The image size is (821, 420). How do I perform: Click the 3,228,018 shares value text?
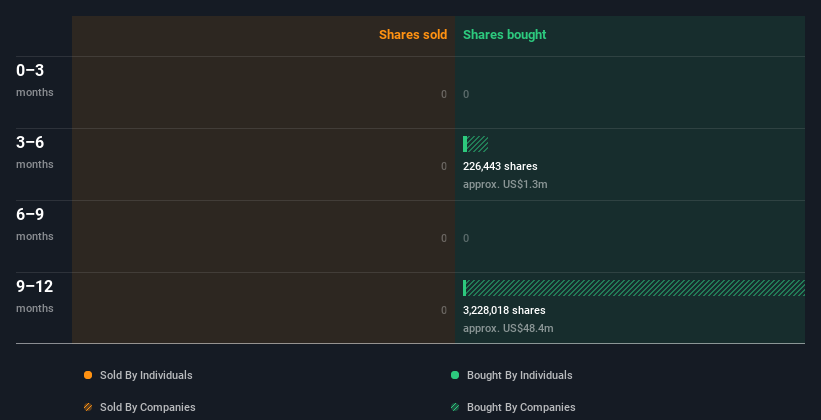pos(504,310)
